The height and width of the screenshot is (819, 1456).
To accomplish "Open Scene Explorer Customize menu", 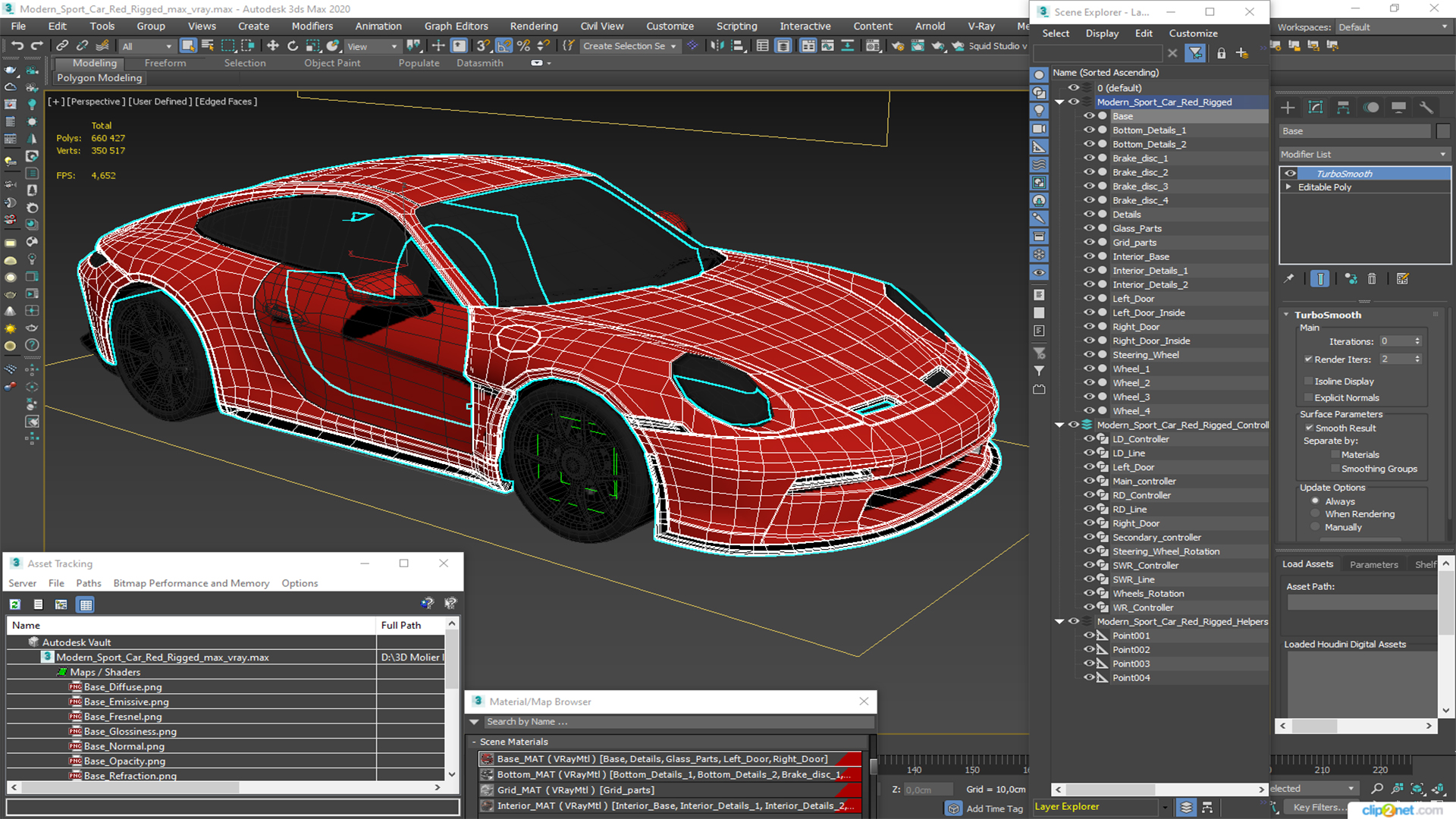I will [1193, 33].
